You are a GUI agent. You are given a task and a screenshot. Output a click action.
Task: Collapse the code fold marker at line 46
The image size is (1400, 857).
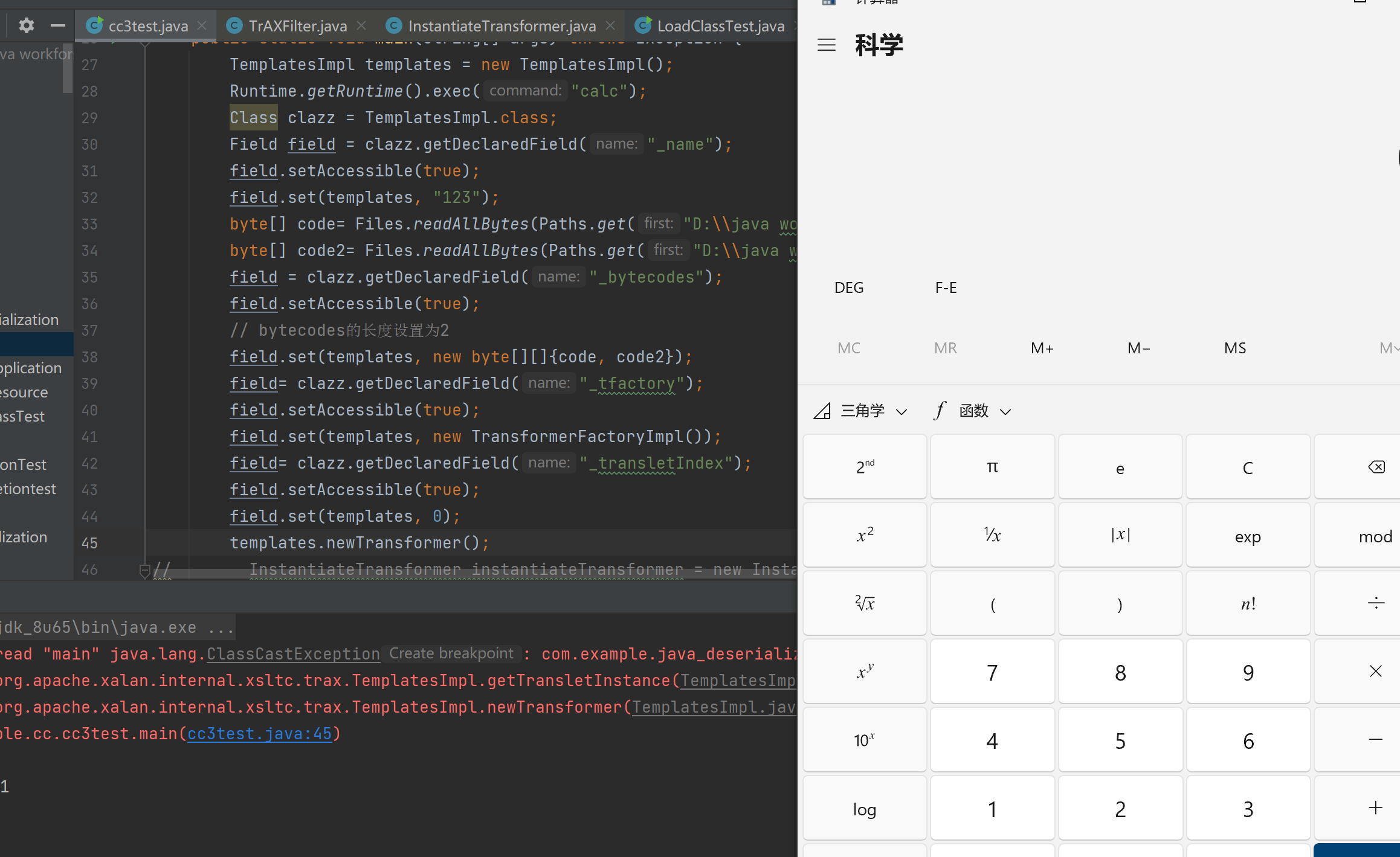click(x=144, y=570)
